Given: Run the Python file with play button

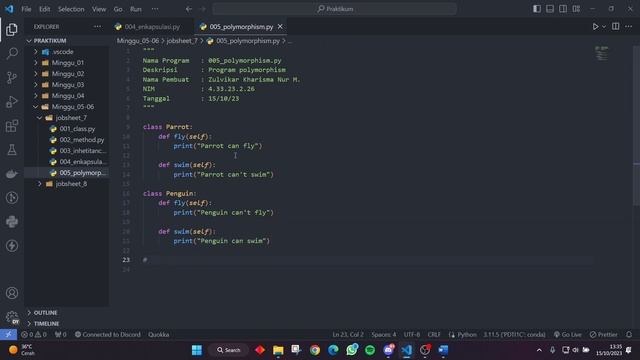Looking at the screenshot, I should 595,27.
